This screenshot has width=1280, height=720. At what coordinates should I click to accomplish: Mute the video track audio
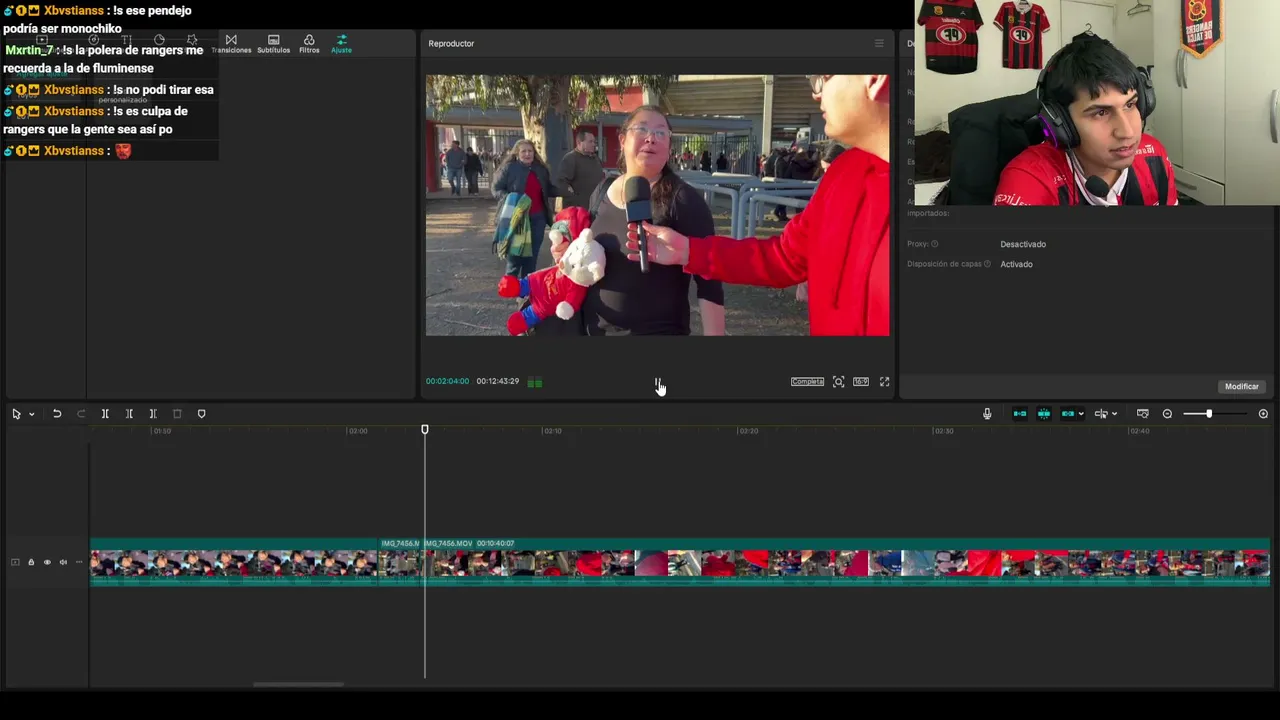click(x=63, y=562)
